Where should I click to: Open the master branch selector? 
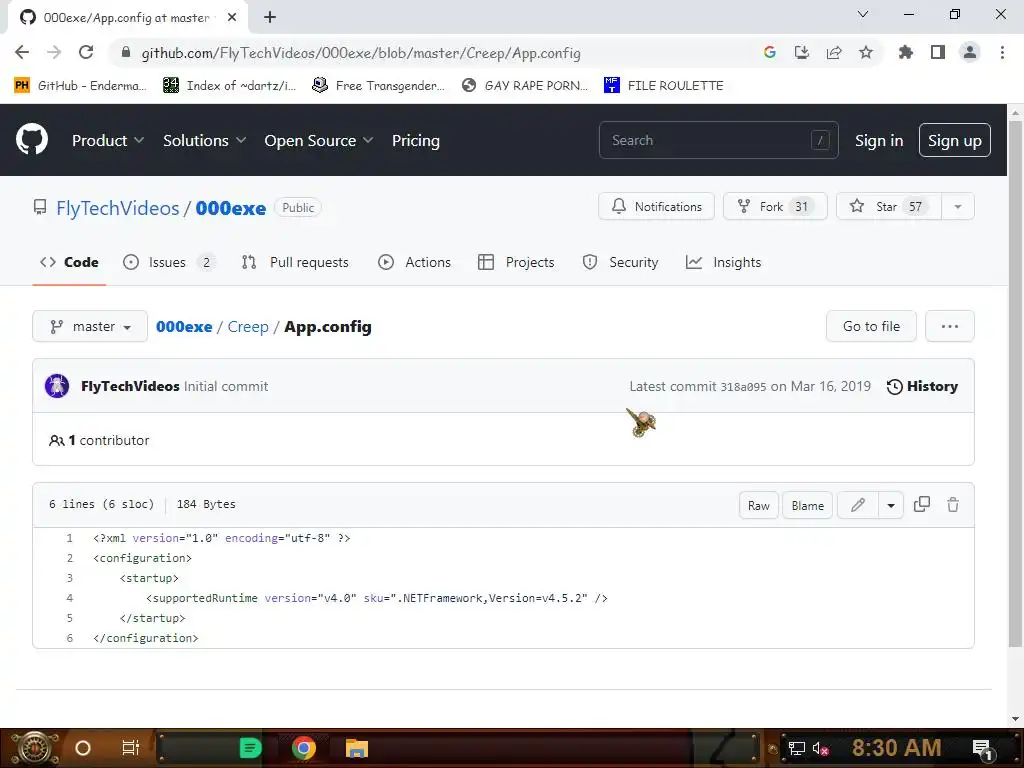coord(90,326)
